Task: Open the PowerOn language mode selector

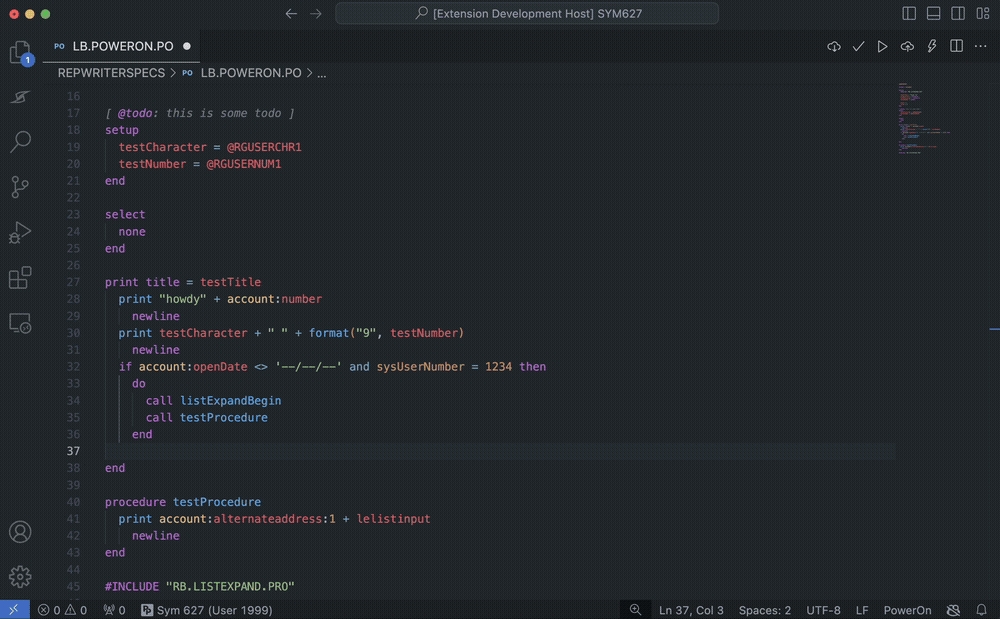Action: (x=907, y=610)
